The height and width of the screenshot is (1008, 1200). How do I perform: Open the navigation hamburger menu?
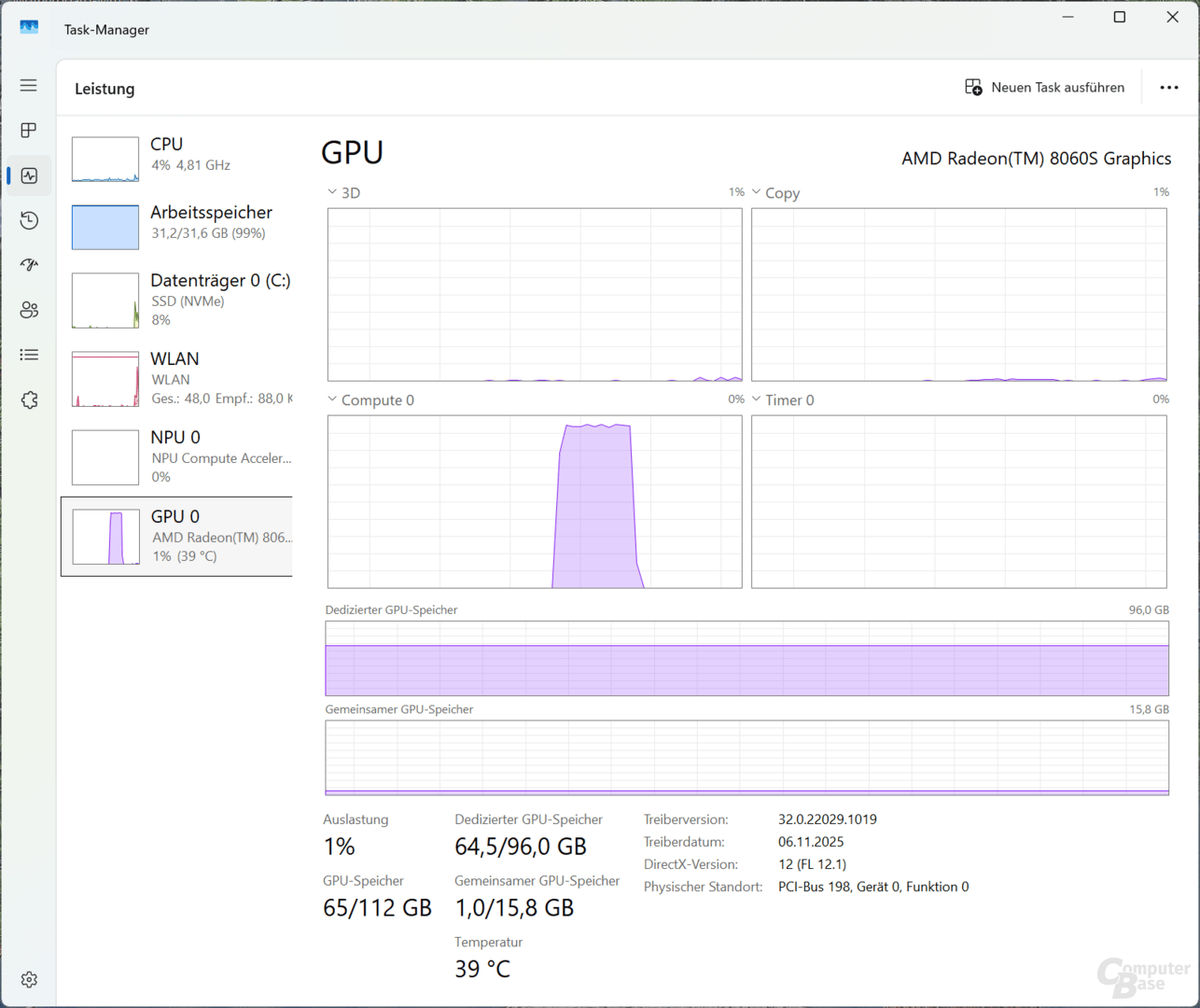coord(28,85)
